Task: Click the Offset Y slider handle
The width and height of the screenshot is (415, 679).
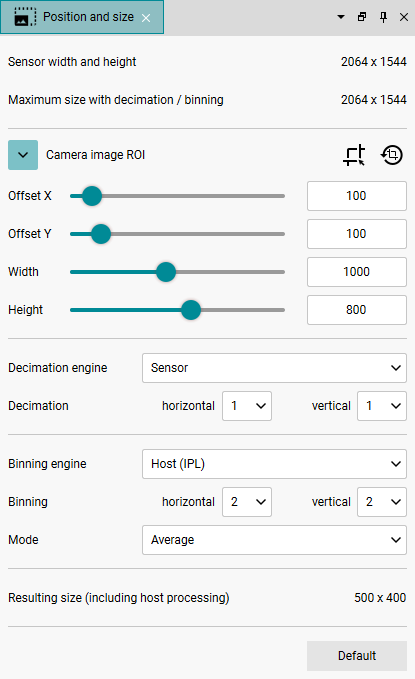Action: [101, 234]
